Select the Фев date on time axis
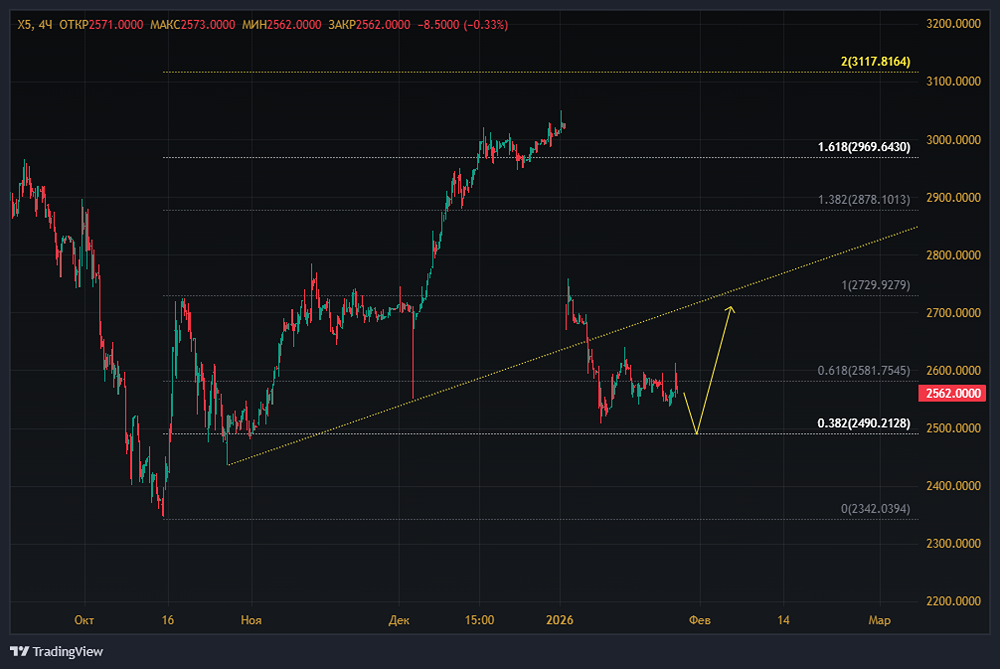The image size is (1000, 669). tap(701, 621)
